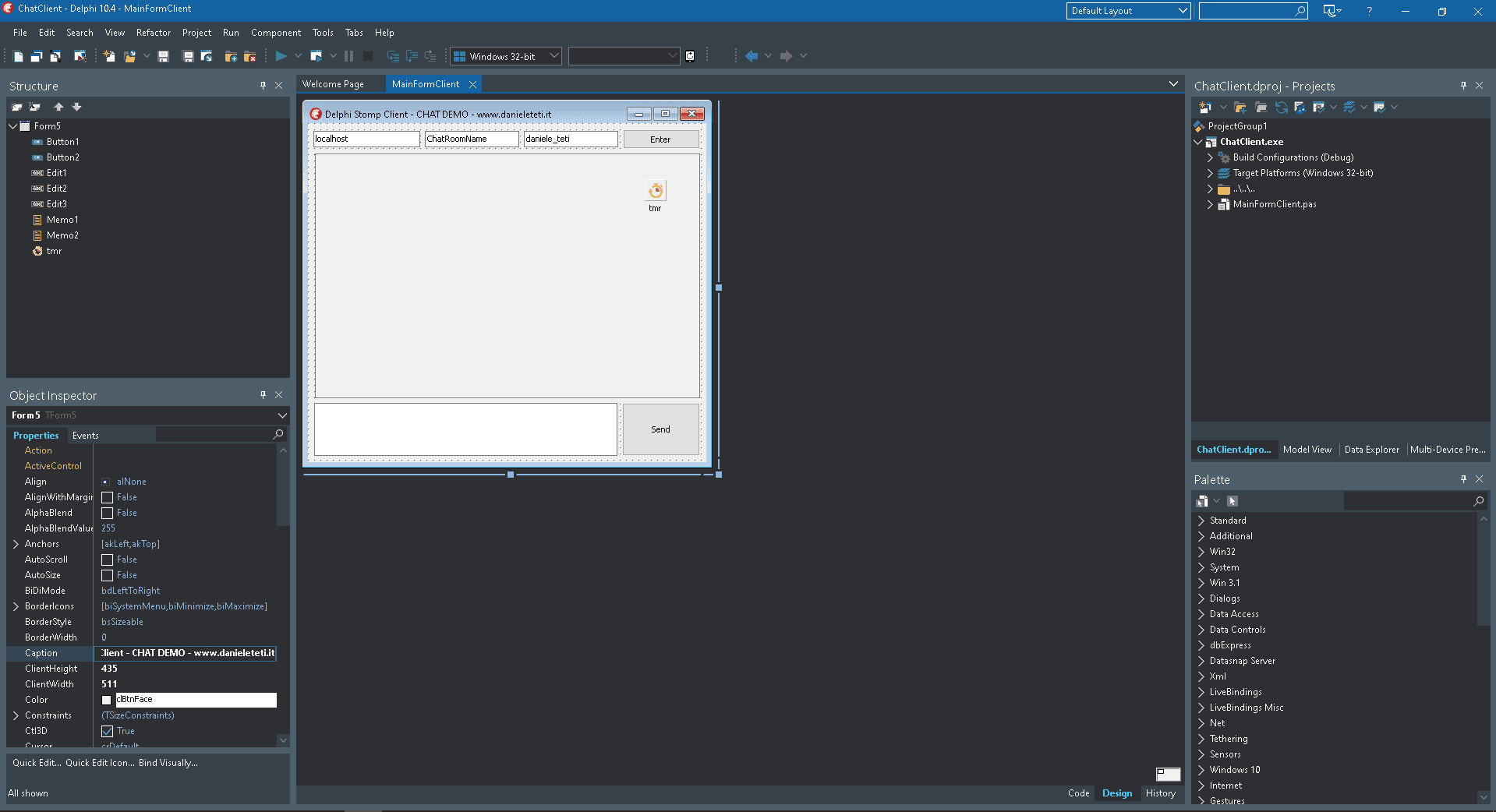The image size is (1496, 812).
Task: Select the tmr timer component on the form
Action: [656, 191]
